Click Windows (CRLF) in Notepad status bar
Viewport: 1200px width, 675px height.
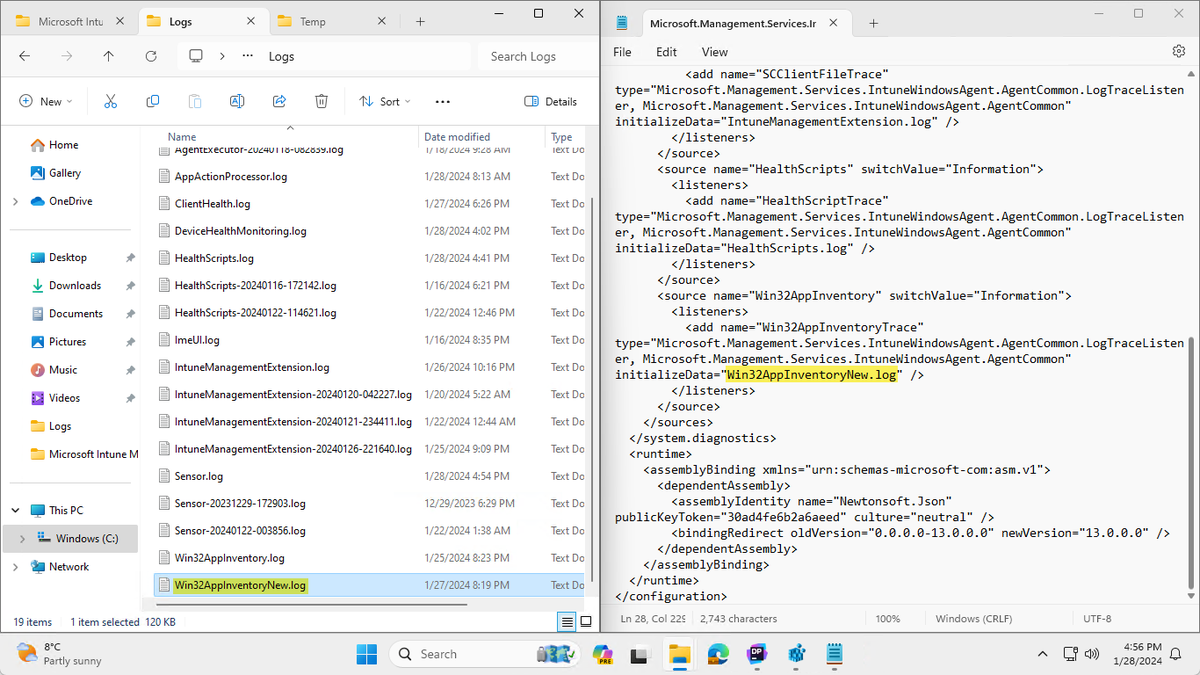(x=973, y=619)
